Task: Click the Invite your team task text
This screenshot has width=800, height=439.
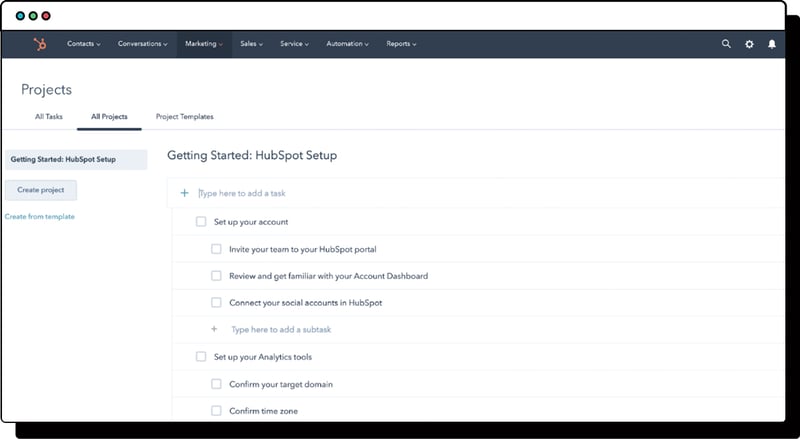Action: [x=303, y=249]
